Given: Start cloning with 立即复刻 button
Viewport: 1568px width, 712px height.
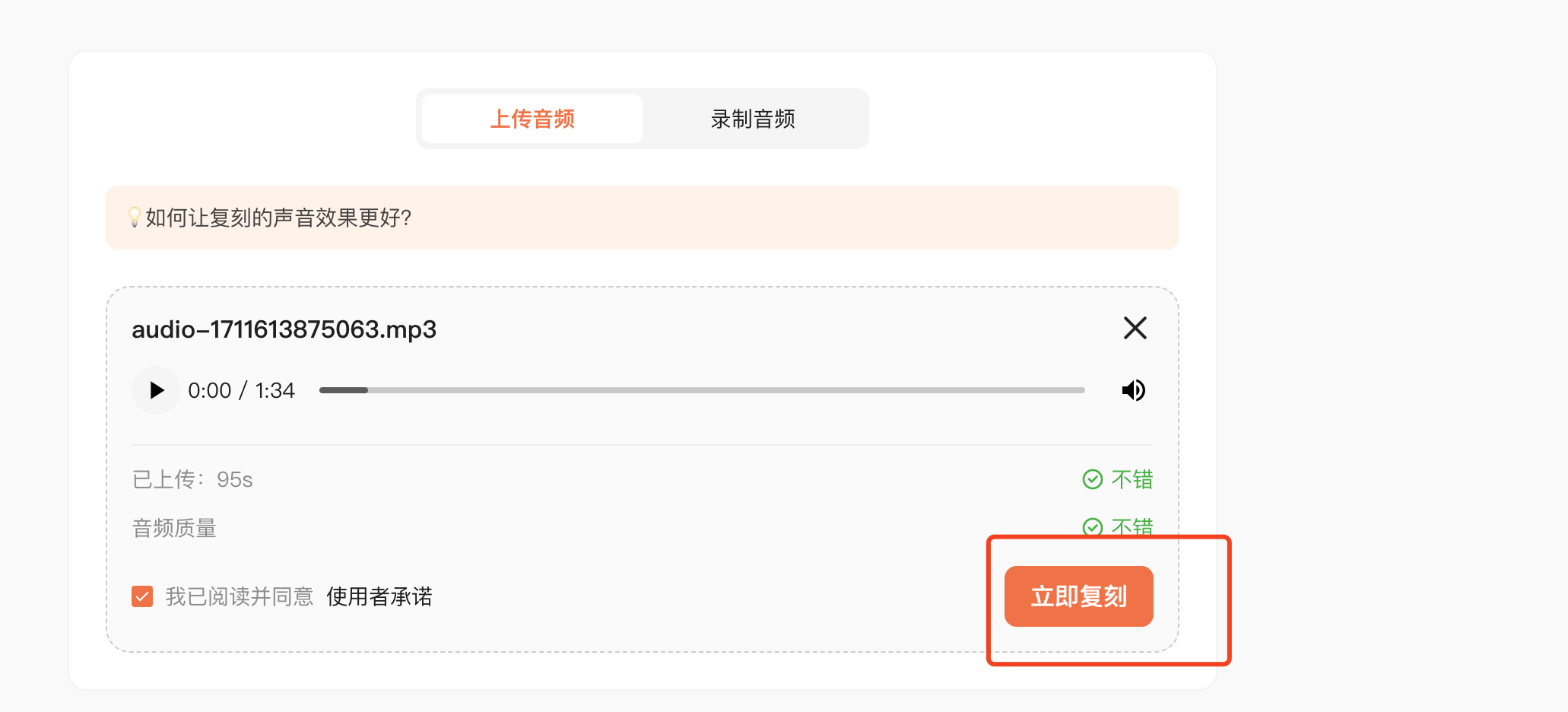Looking at the screenshot, I should [x=1079, y=596].
